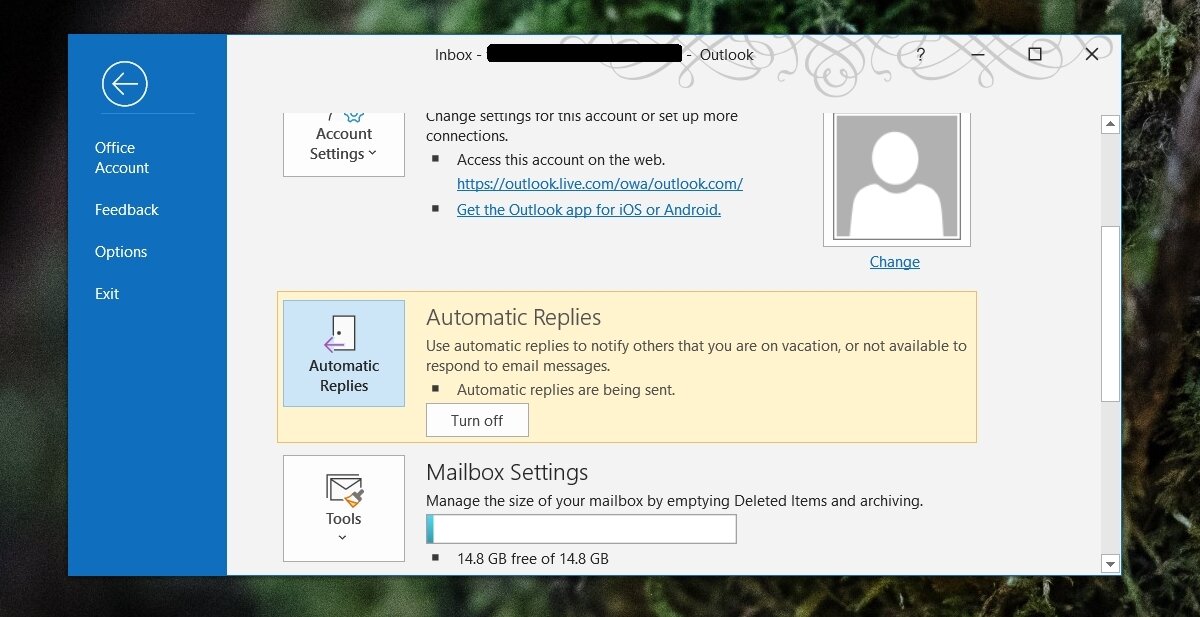The image size is (1200, 617).
Task: Choose Exit in the sidebar
Action: (107, 294)
